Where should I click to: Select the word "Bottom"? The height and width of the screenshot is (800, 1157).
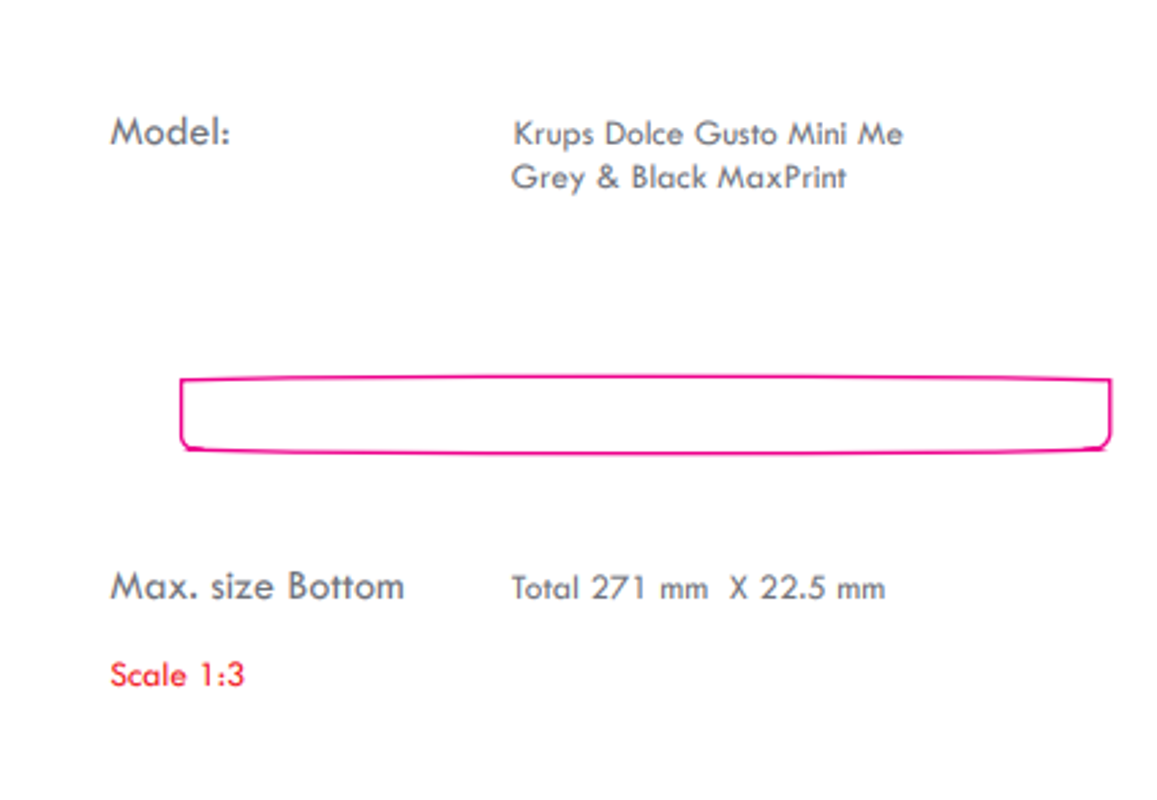pos(346,587)
